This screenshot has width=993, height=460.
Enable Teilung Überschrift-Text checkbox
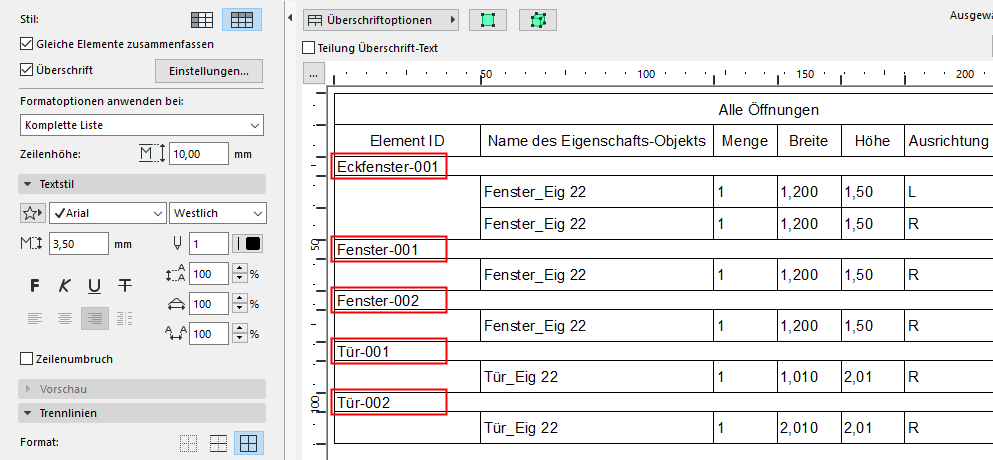coord(309,48)
